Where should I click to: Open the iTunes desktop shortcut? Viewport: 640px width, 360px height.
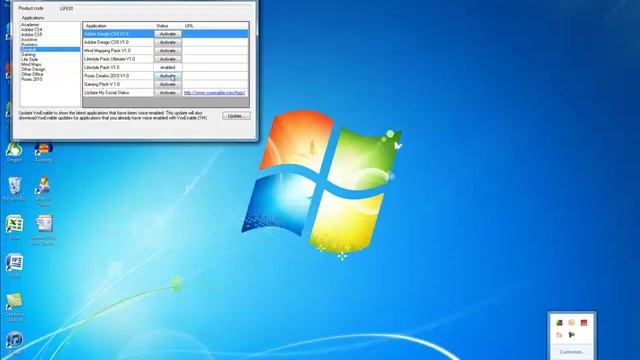(x=15, y=342)
